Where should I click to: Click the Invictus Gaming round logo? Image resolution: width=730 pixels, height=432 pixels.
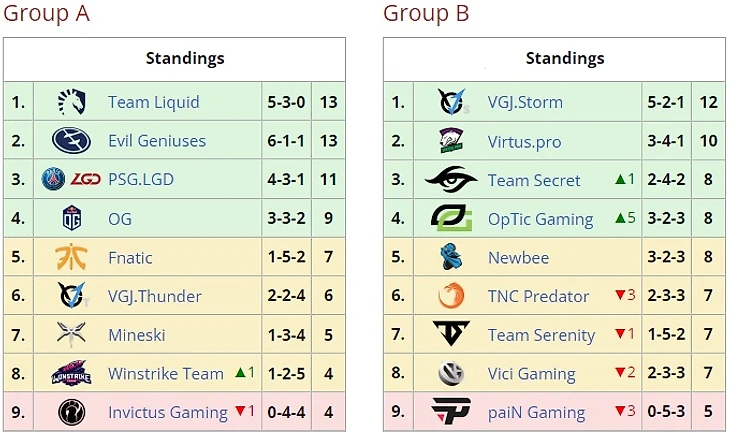tap(71, 412)
